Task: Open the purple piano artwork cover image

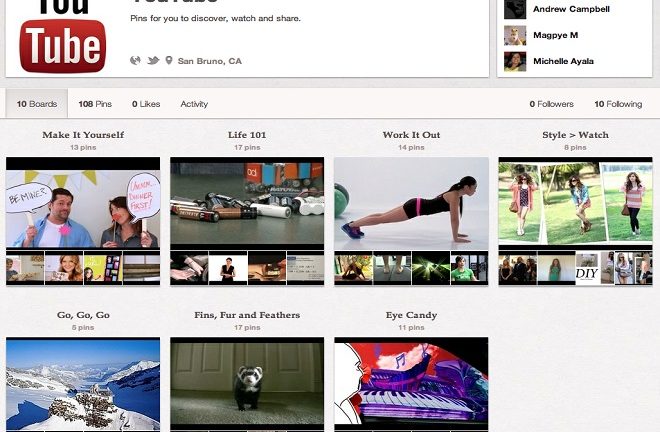Action: [411, 384]
